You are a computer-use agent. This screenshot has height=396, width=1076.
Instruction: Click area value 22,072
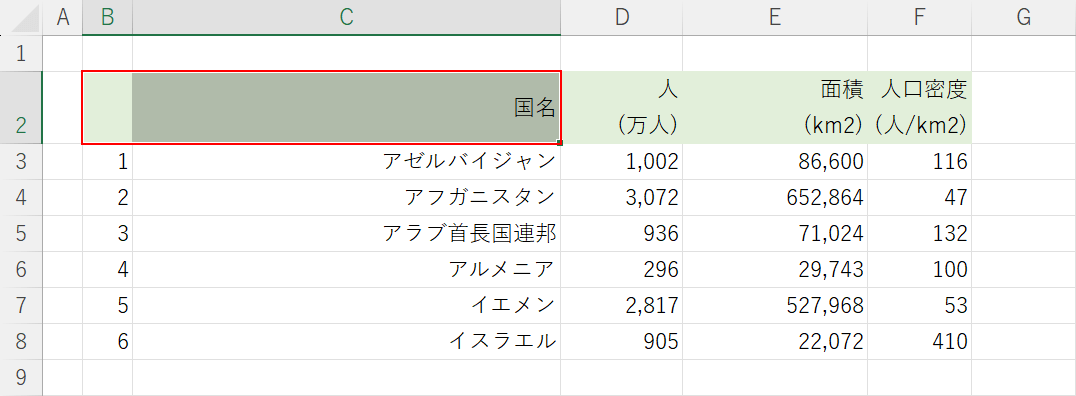tap(775, 341)
